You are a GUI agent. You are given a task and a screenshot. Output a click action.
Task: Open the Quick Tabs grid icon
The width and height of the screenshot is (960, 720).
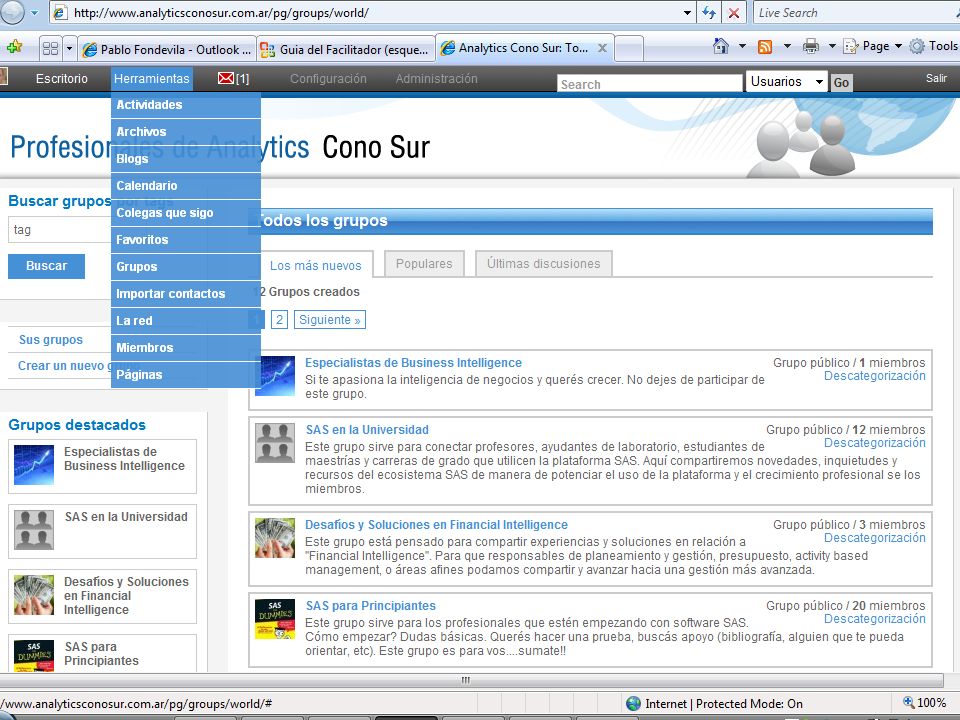point(51,48)
